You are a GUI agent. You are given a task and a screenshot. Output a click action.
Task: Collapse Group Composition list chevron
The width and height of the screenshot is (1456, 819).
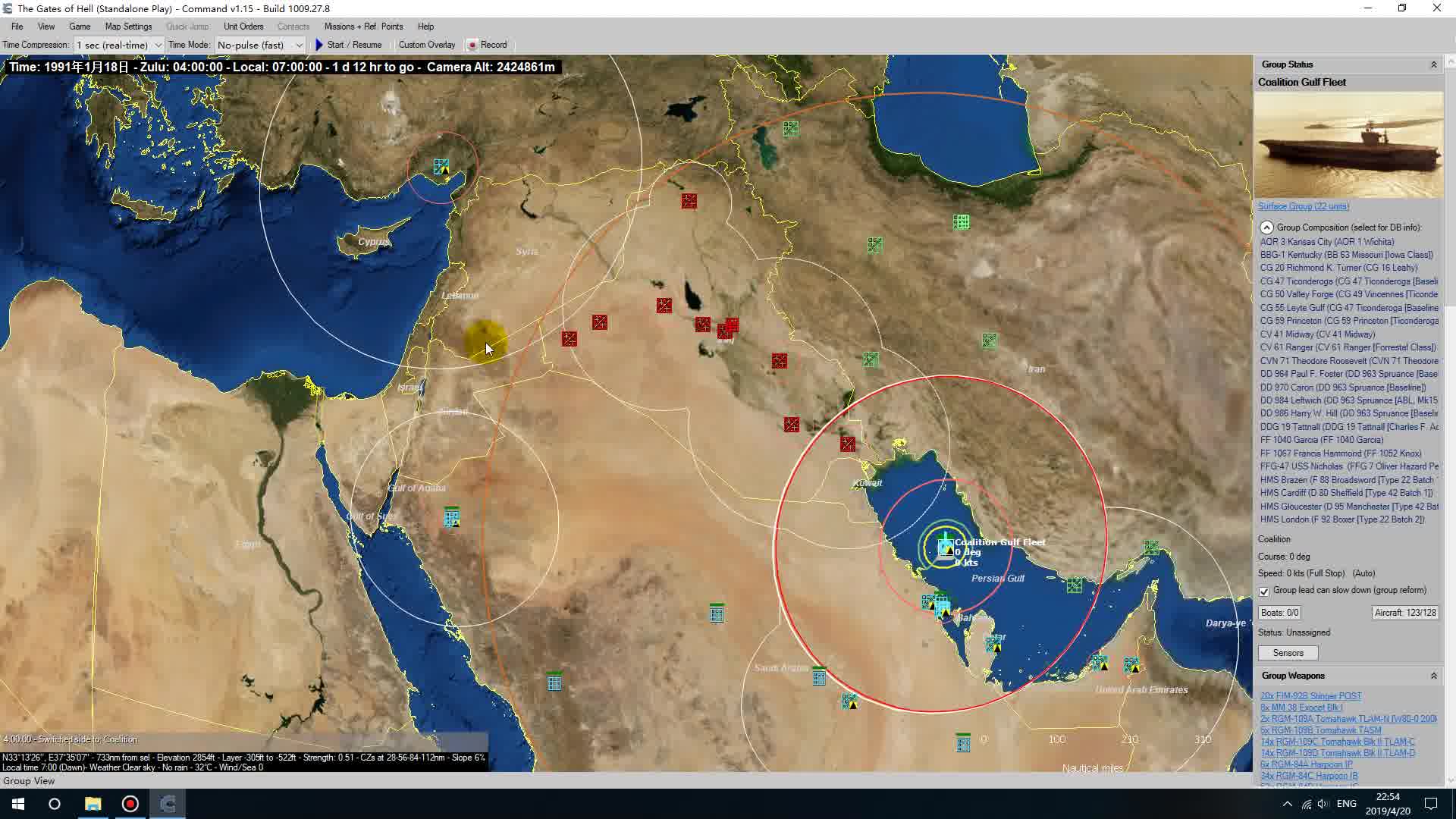click(x=1266, y=227)
